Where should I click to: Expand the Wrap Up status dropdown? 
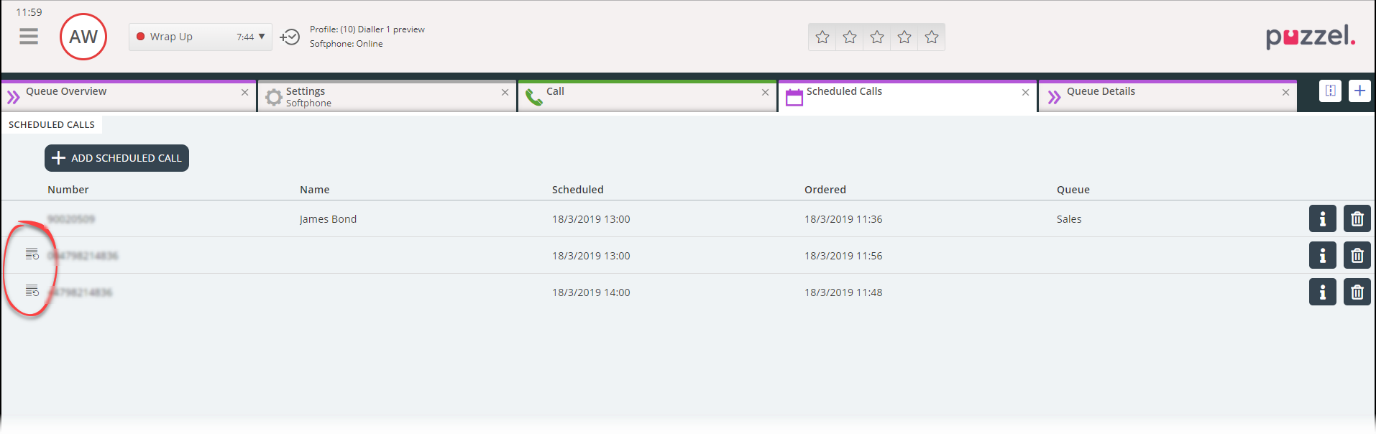262,37
